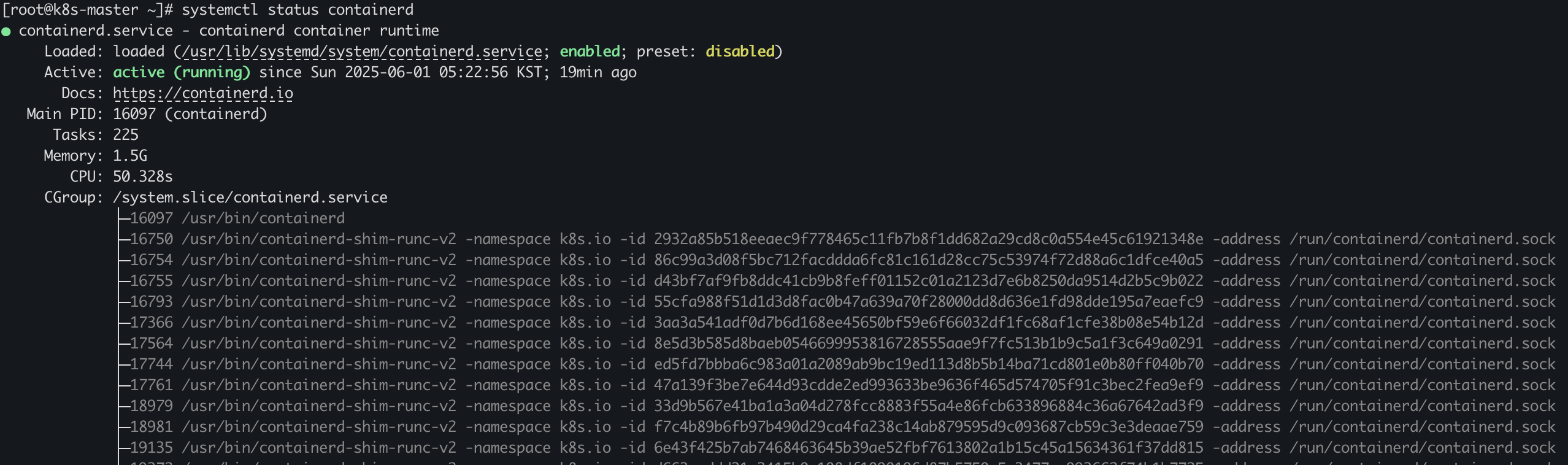Click the Tasks count 225

pyautogui.click(x=126, y=135)
